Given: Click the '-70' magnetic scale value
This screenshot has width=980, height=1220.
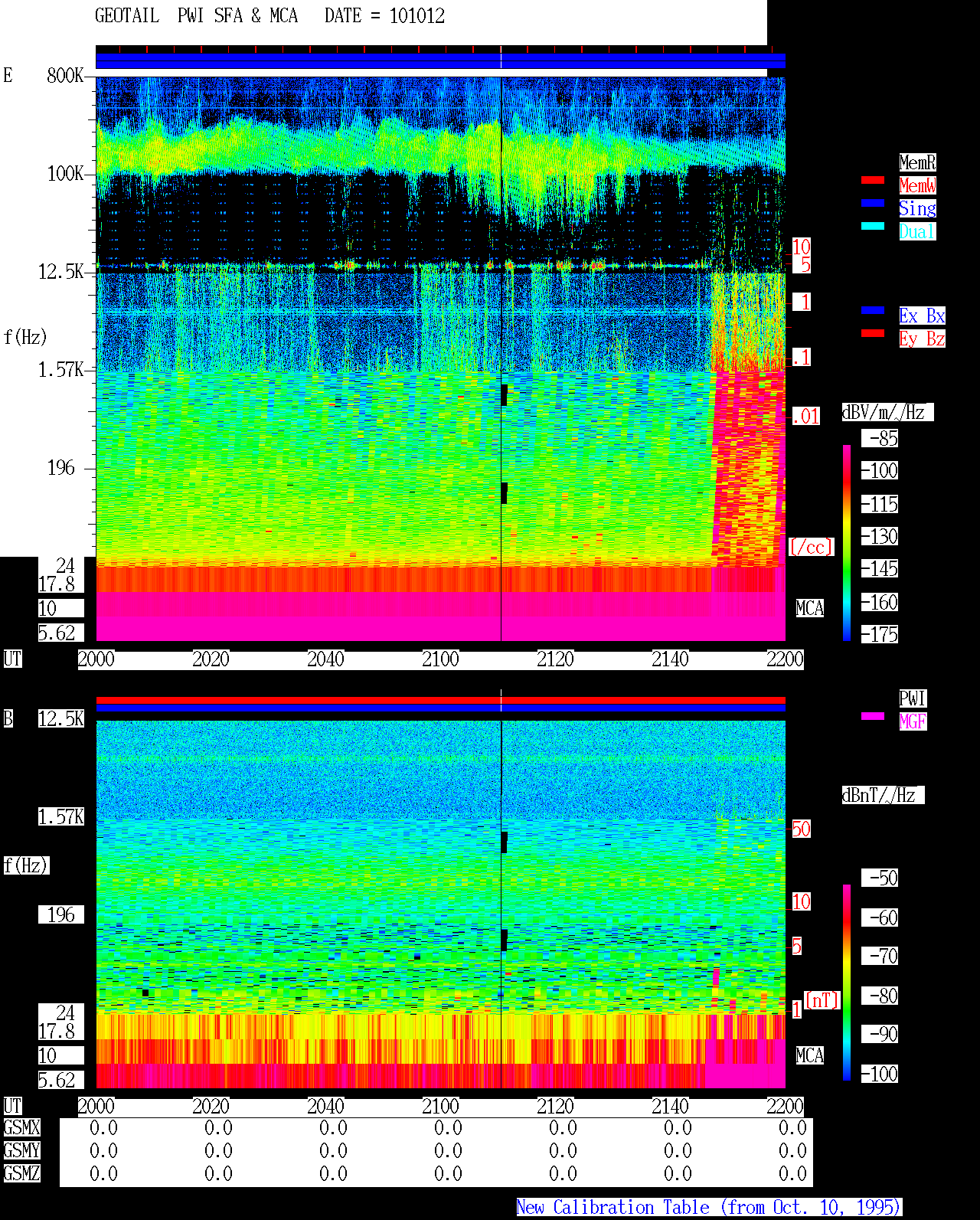Looking at the screenshot, I should coord(880,956).
